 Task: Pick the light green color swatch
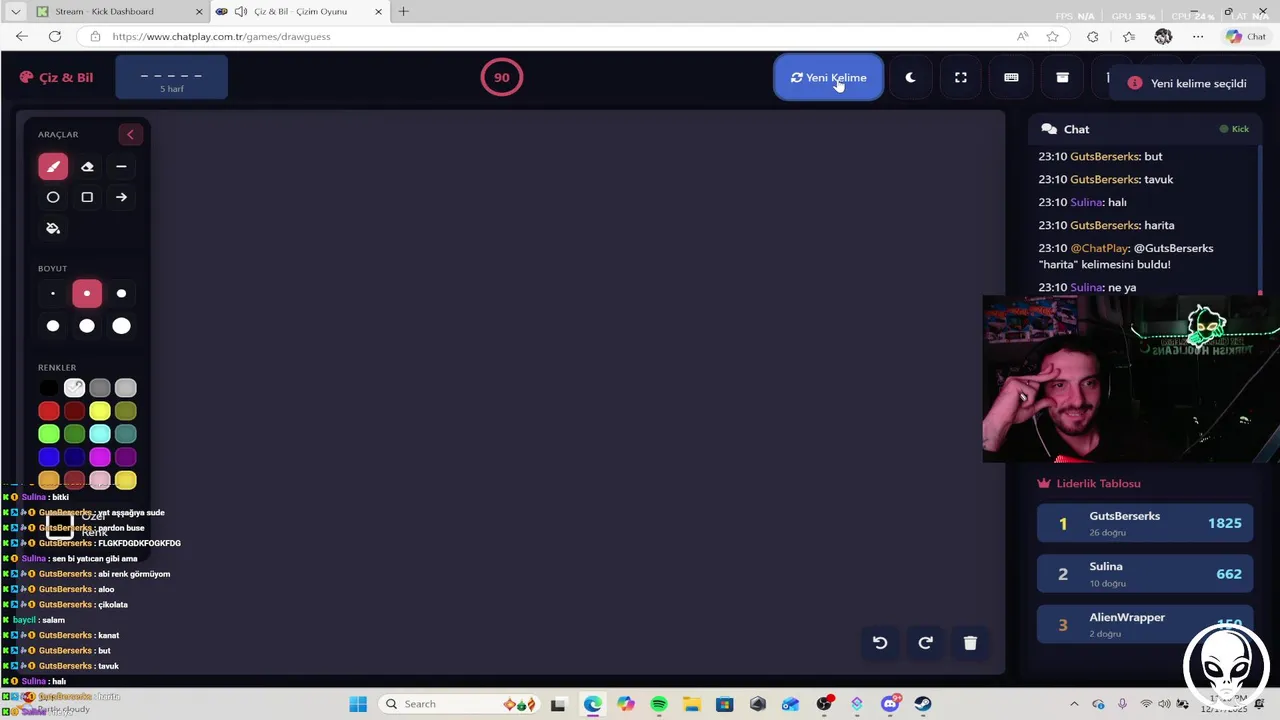[x=49, y=434]
